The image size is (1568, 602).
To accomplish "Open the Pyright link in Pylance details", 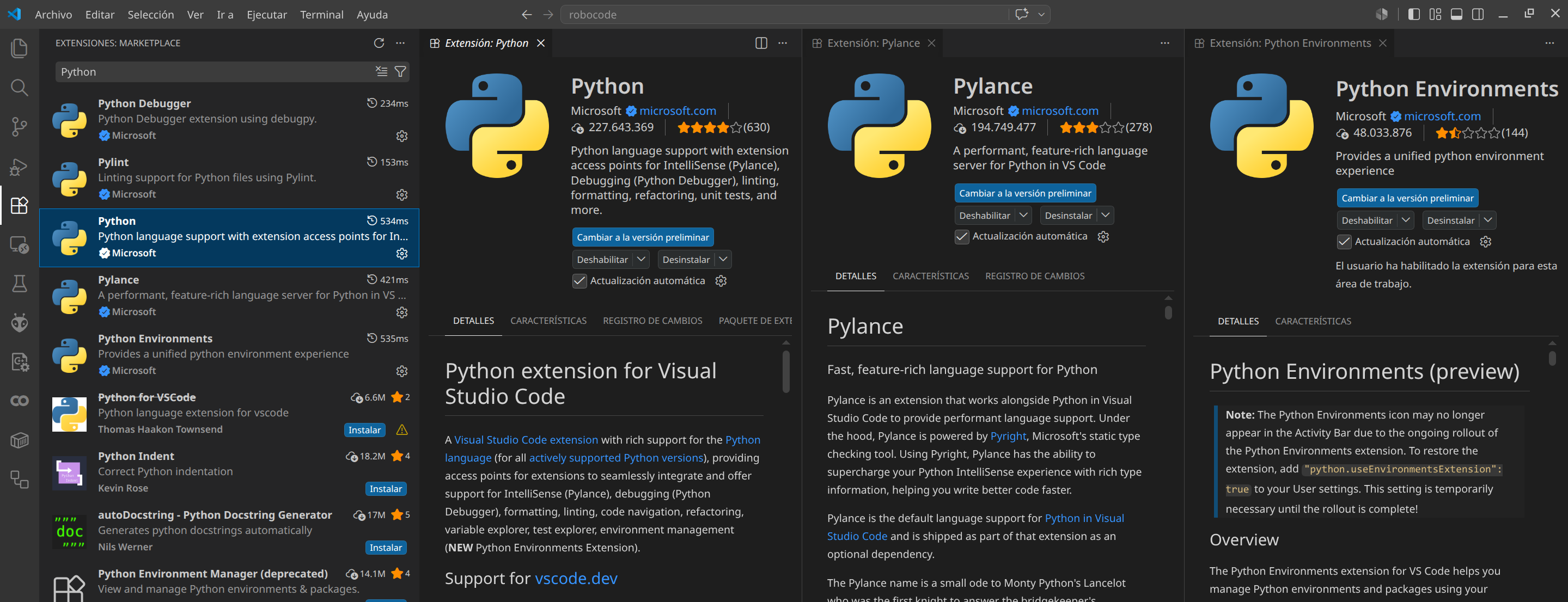I will [x=1008, y=436].
